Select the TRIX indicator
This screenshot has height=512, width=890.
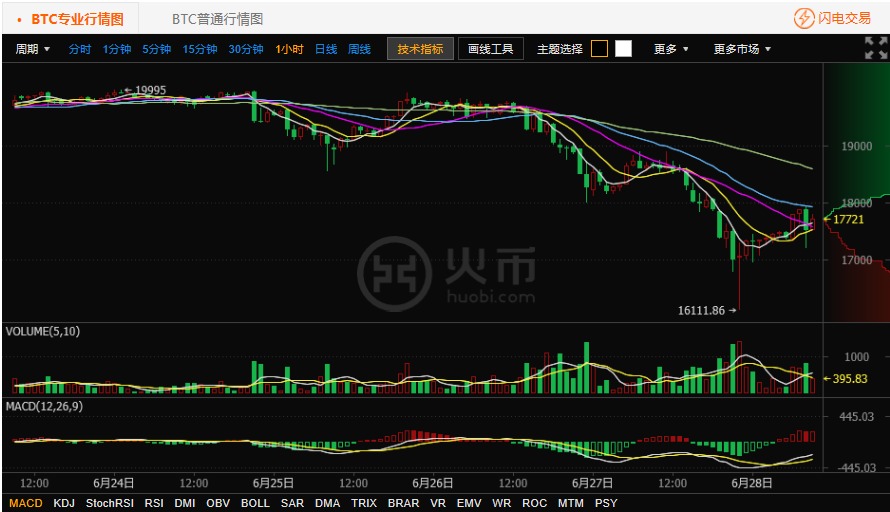point(364,503)
